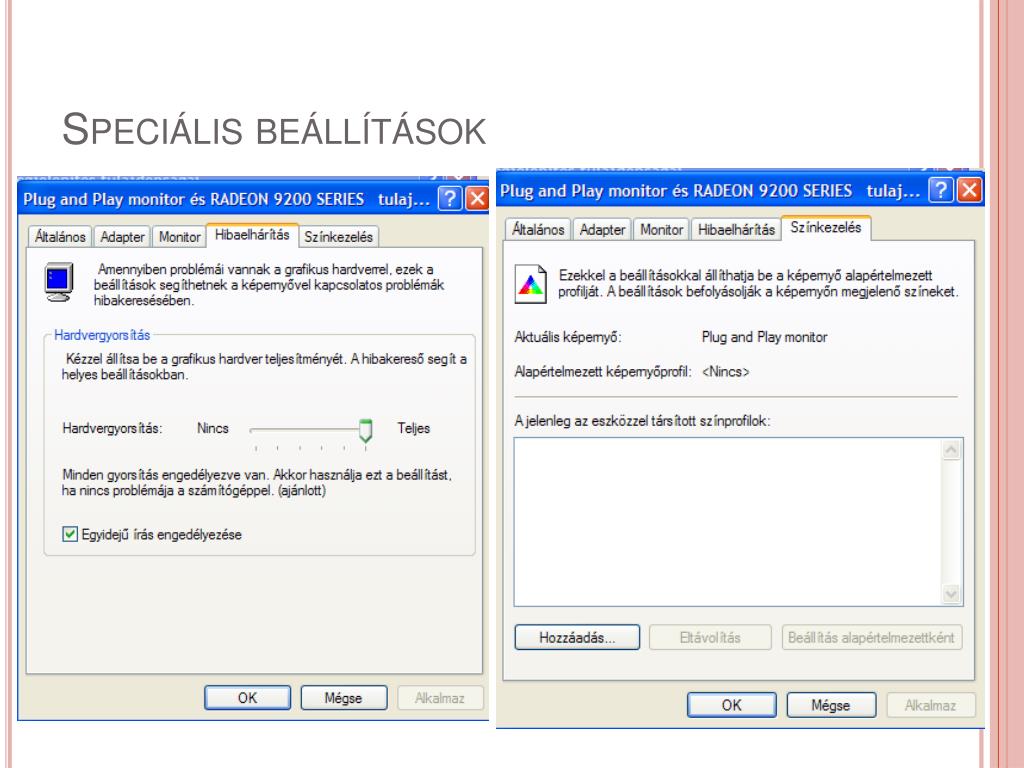Click 'Plug and Play monitor' value text

[764, 337]
